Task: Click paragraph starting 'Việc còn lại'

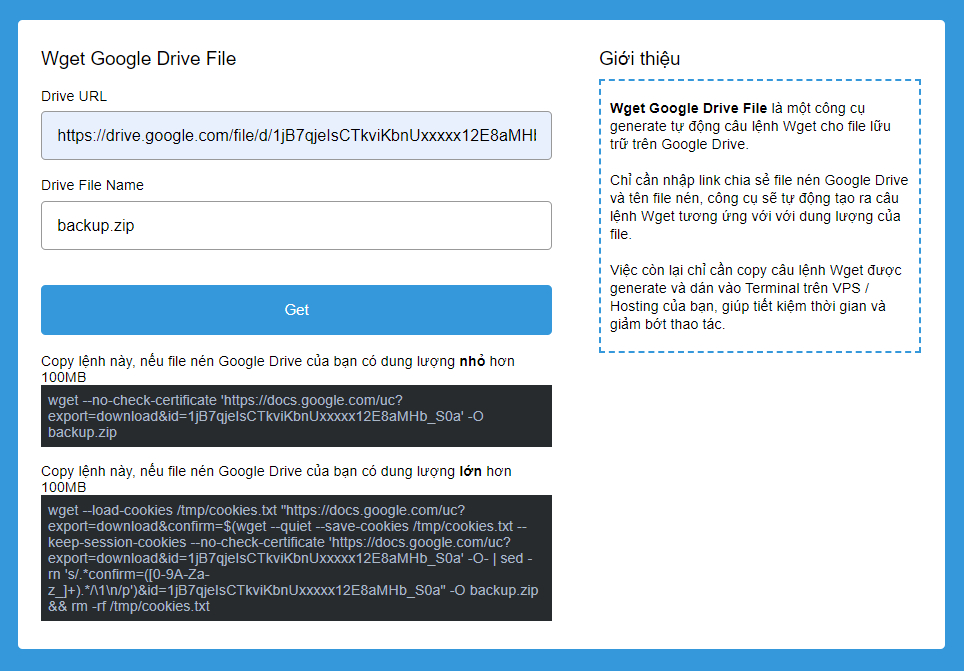Action: pyautogui.click(x=756, y=297)
